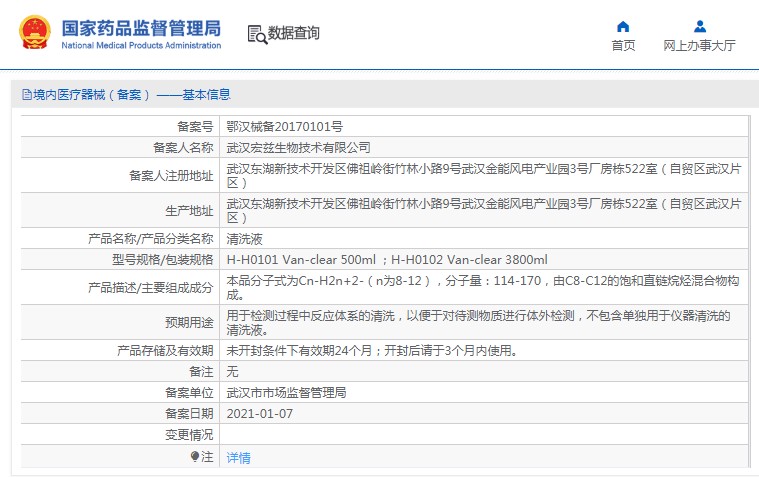Click the user icon for 网上办事大厅
This screenshot has width=759, height=477.
pyautogui.click(x=699, y=26)
